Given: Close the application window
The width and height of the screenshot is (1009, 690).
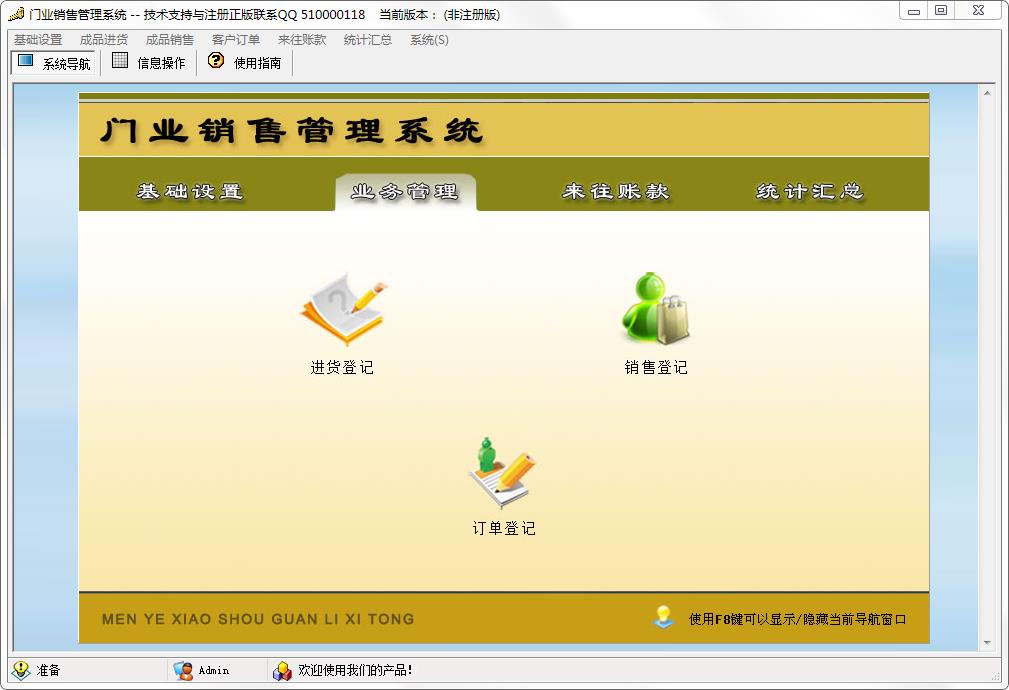Looking at the screenshot, I should point(978,11).
